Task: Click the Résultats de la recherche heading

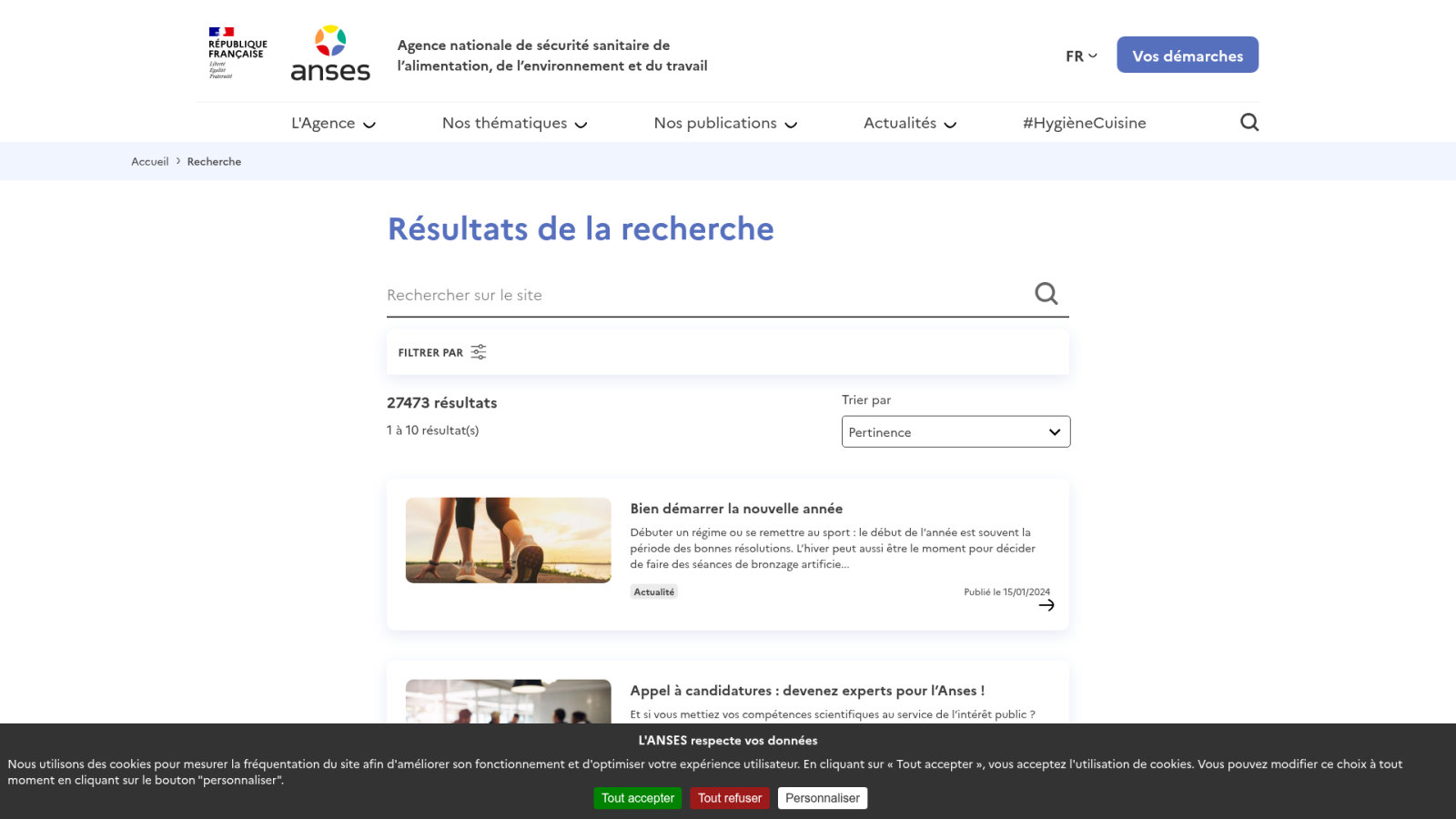Action: pyautogui.click(x=581, y=228)
